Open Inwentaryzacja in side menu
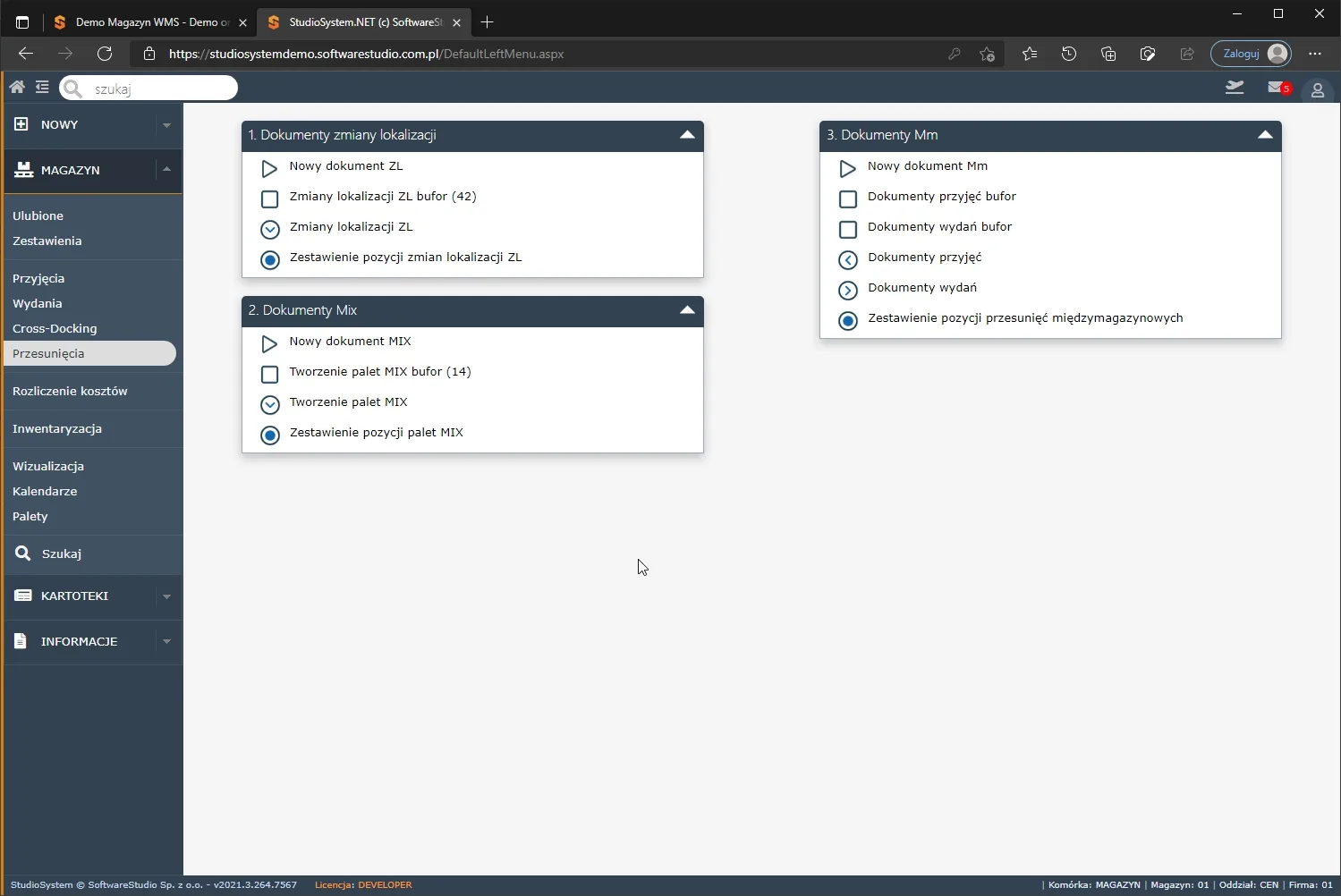Viewport: 1341px width, 896px height. 57,428
